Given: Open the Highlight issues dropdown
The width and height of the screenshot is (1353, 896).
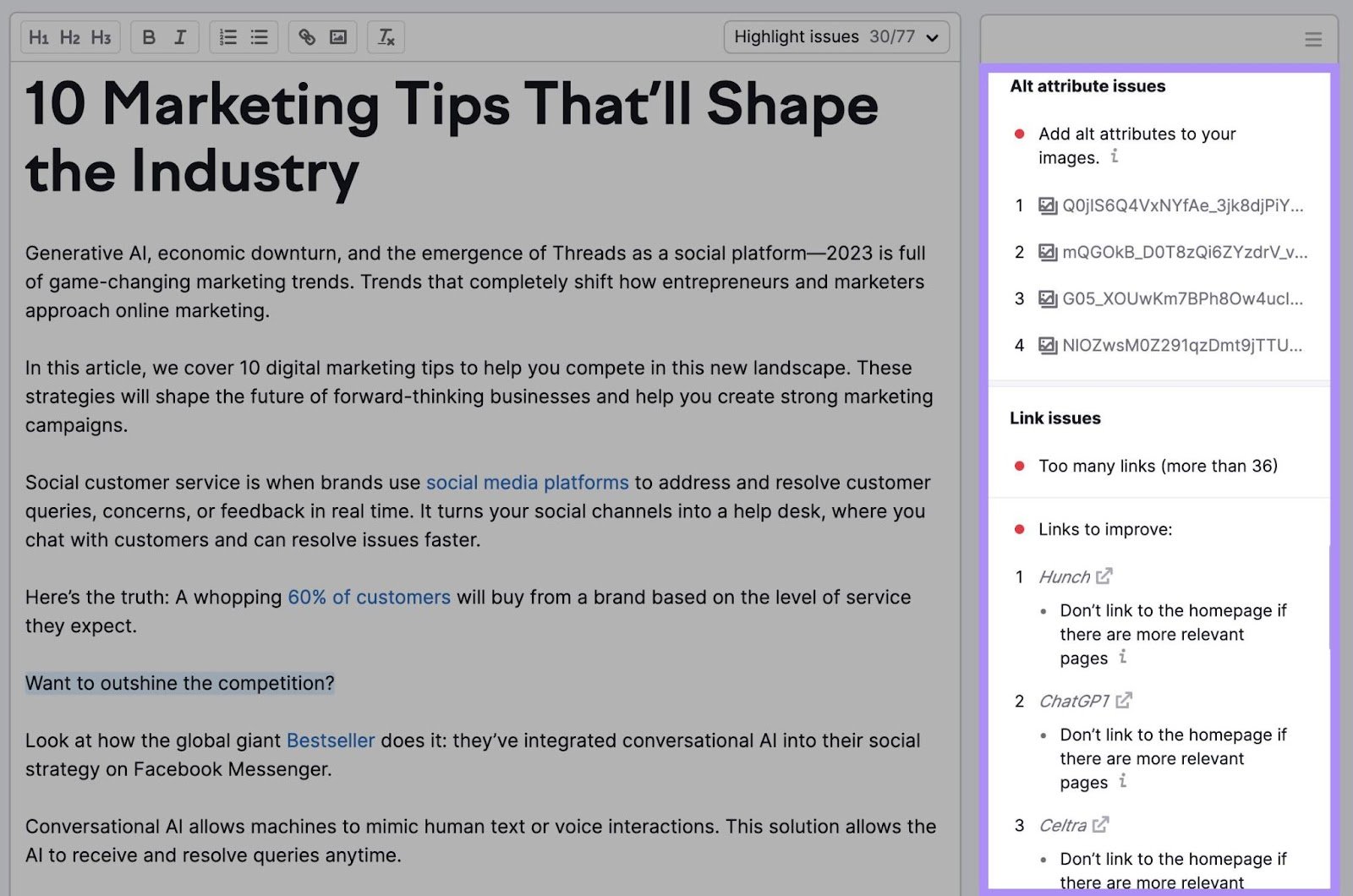Looking at the screenshot, I should (835, 36).
